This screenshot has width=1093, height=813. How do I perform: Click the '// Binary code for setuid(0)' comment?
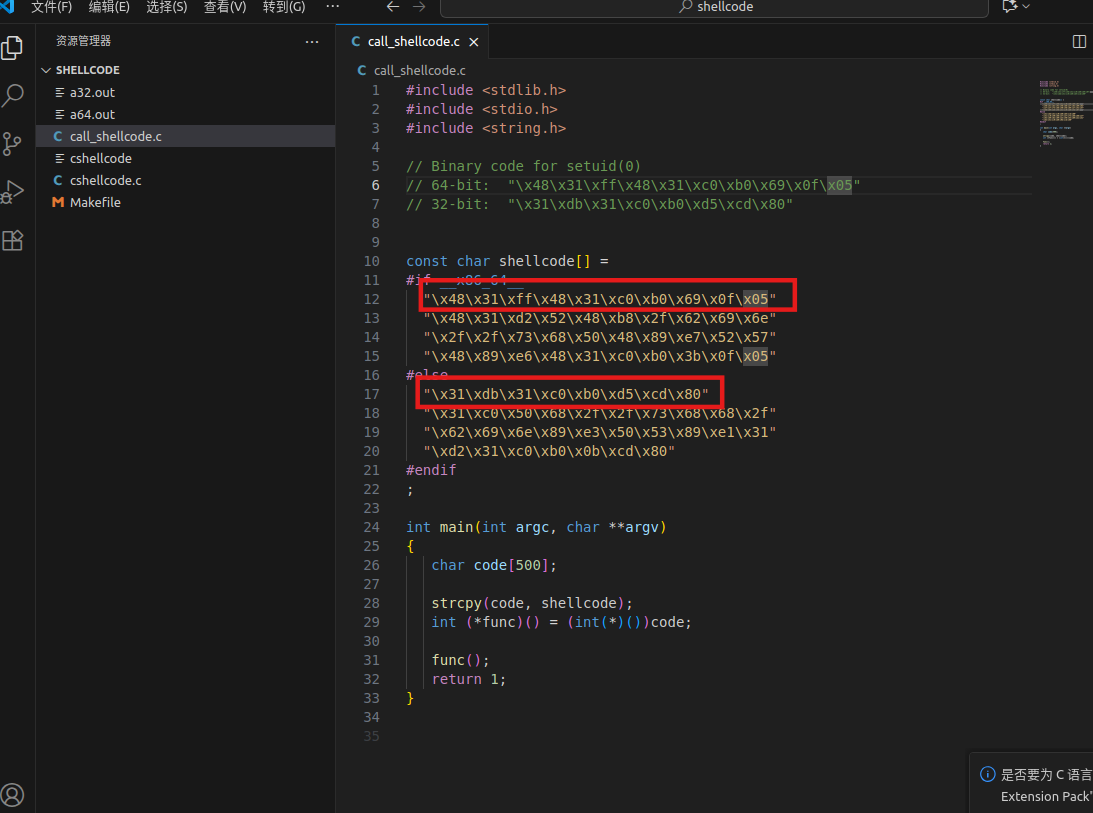tap(523, 166)
